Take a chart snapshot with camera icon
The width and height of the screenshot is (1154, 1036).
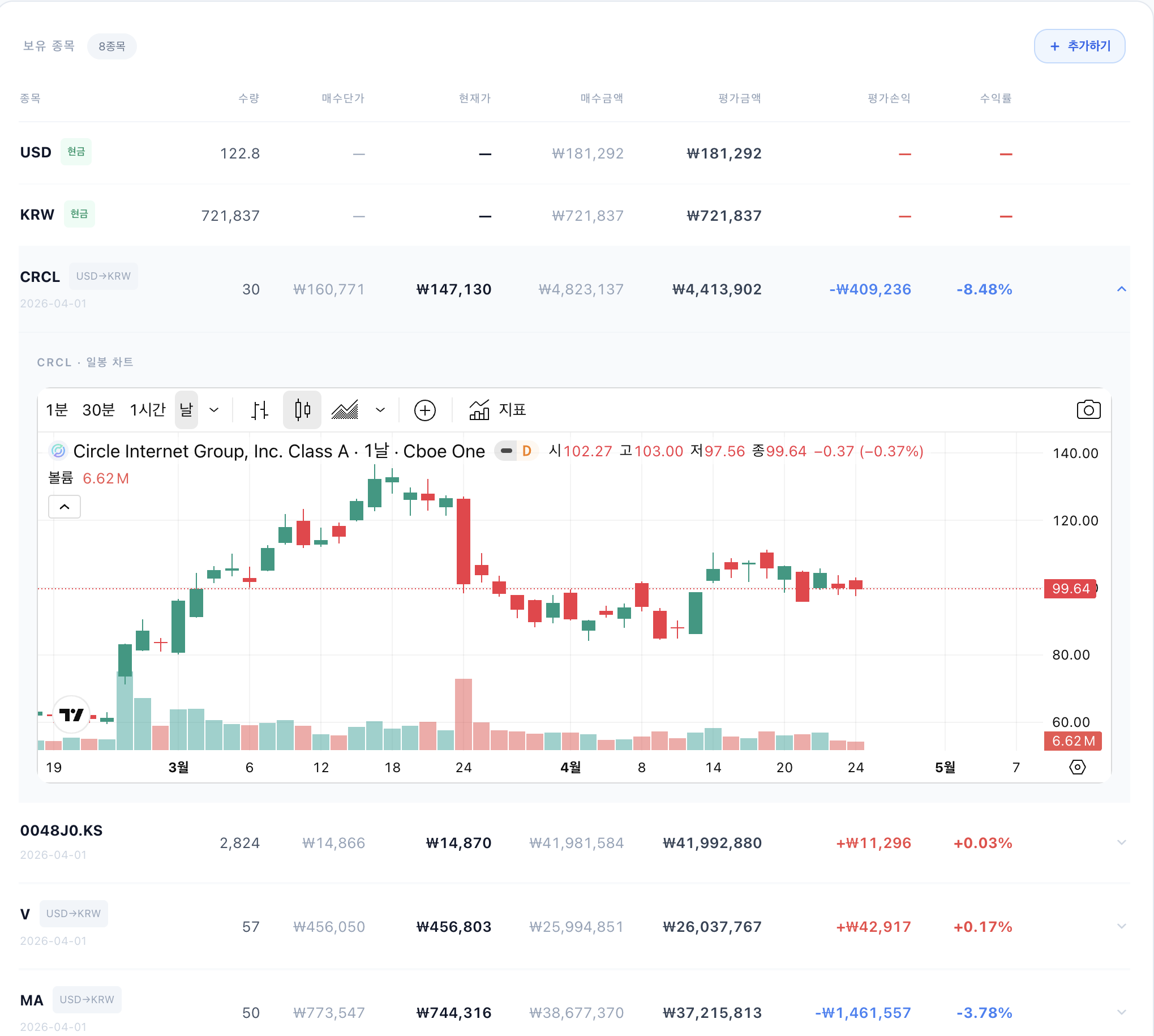[1088, 410]
